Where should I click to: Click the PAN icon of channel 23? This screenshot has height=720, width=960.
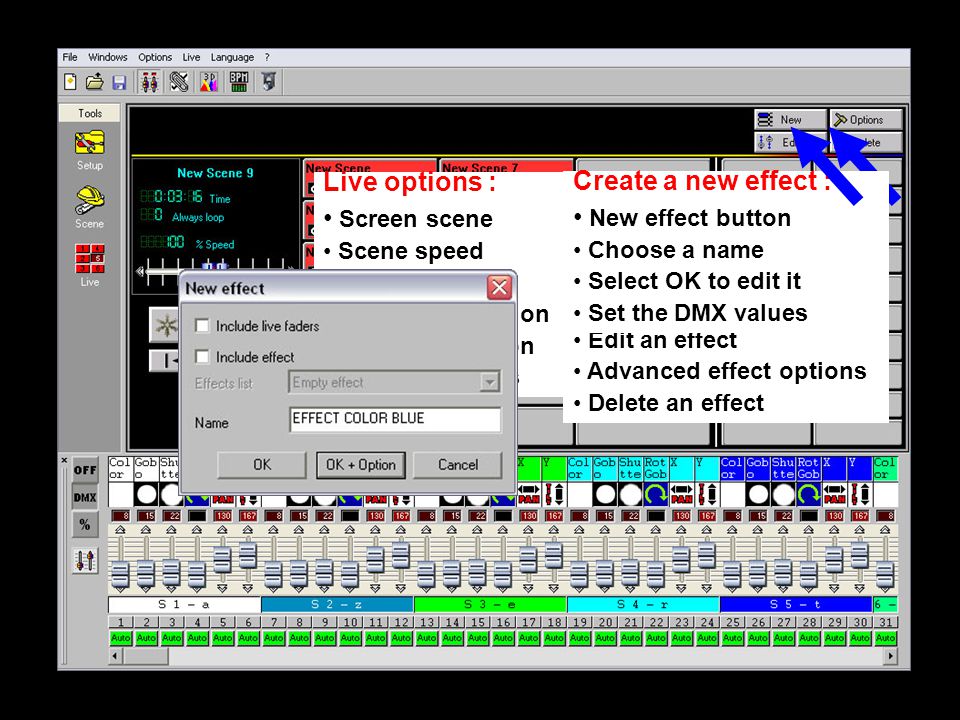[x=681, y=494]
